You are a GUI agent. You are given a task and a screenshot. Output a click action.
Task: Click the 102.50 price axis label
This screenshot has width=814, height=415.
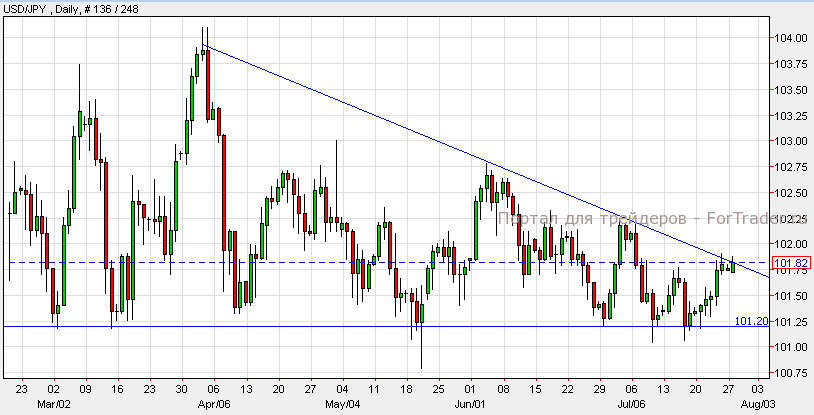(x=793, y=193)
